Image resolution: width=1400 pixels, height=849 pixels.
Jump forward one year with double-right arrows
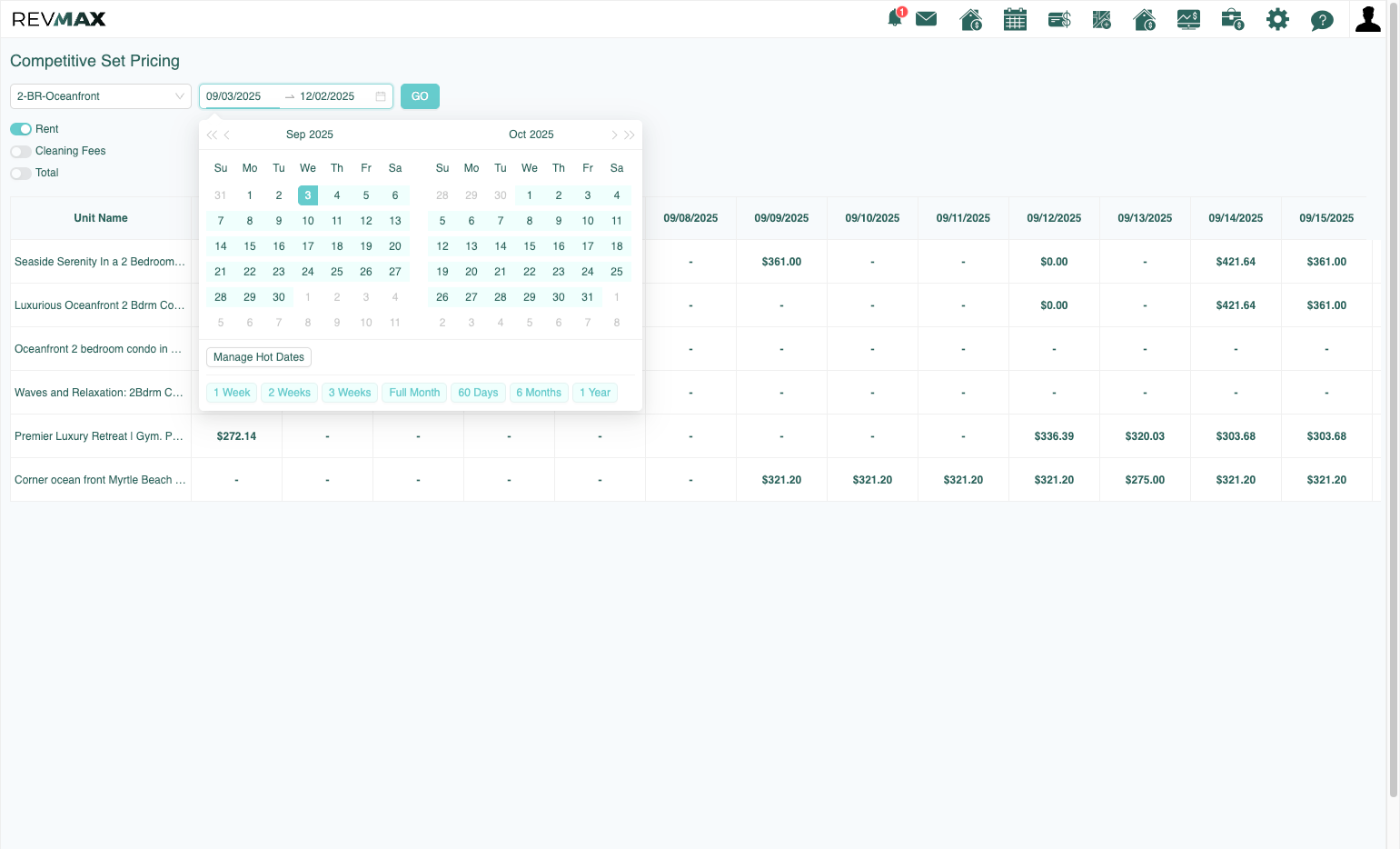click(630, 135)
